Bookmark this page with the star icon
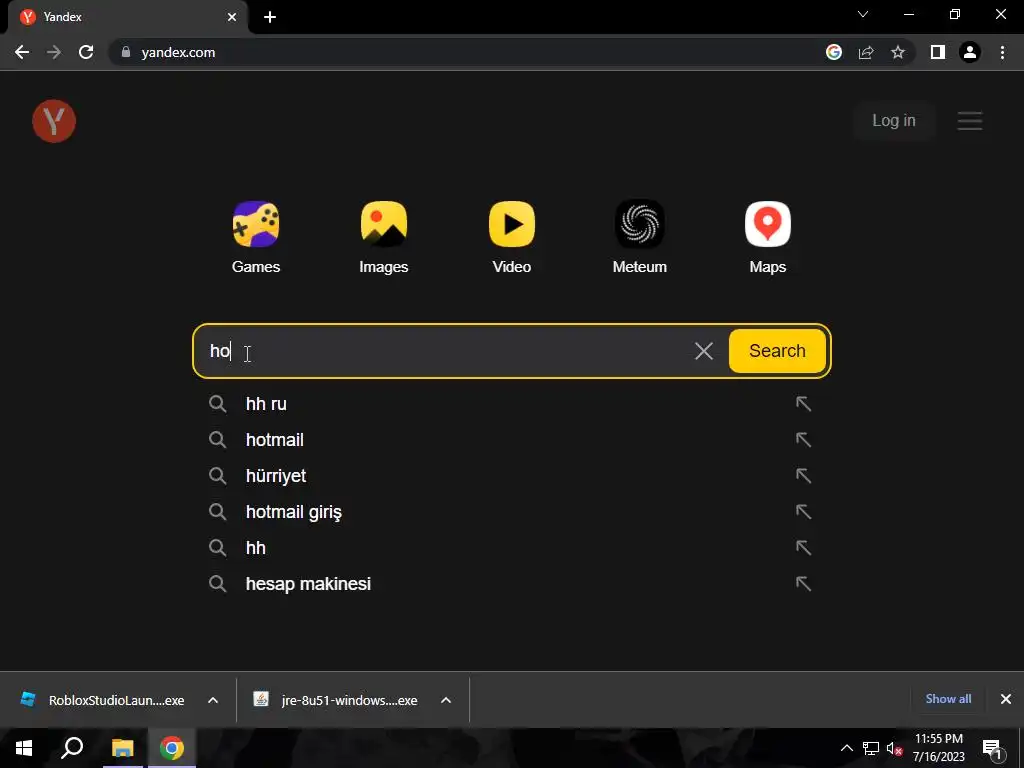 pyautogui.click(x=898, y=52)
